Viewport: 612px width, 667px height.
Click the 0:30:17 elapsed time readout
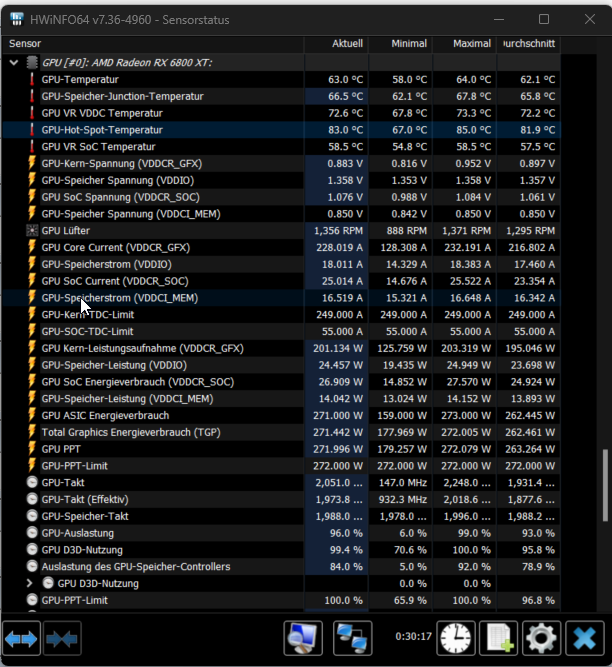pyautogui.click(x=413, y=636)
